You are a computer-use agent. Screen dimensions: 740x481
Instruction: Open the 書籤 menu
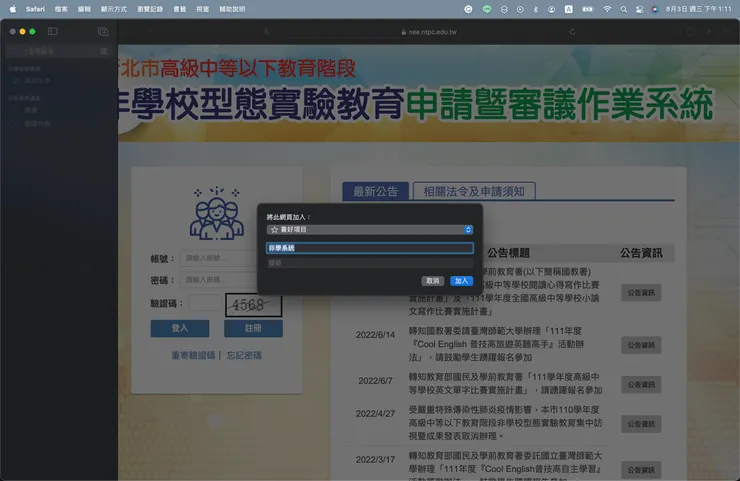pos(179,9)
